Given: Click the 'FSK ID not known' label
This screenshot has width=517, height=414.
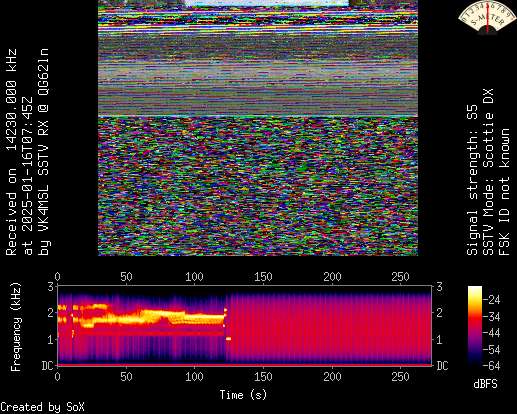Looking at the screenshot, I should (504, 192).
